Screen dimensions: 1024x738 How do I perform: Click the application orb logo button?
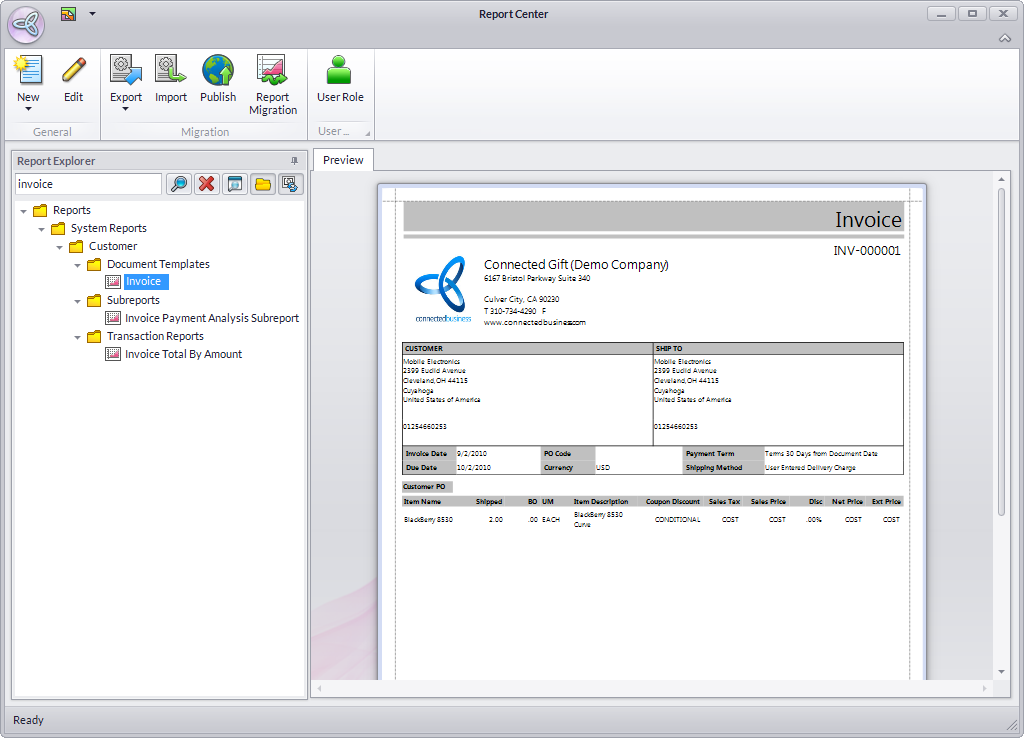point(26,25)
